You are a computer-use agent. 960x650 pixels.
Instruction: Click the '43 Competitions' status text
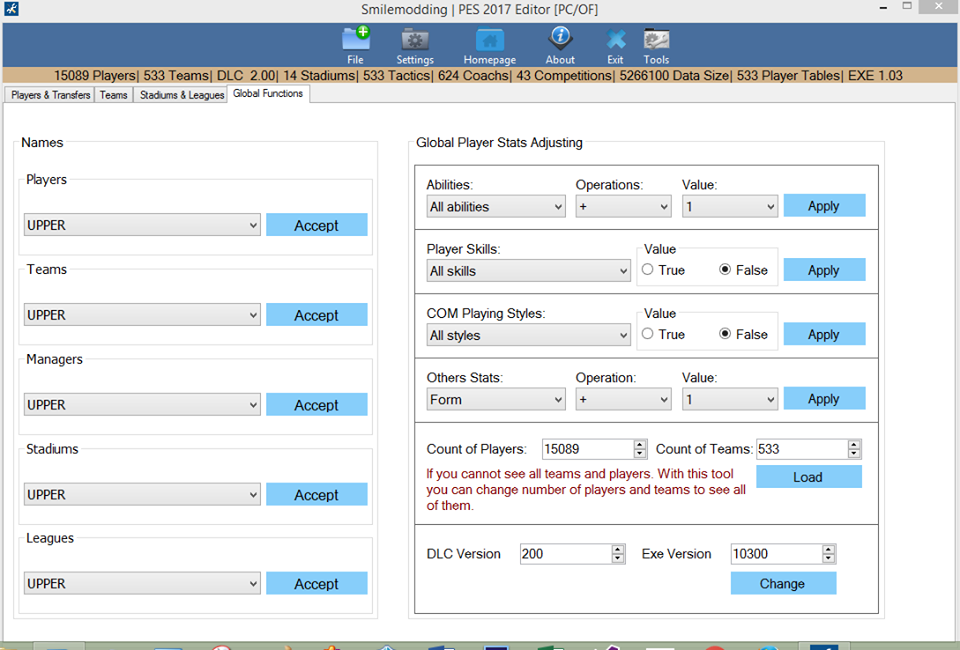click(x=564, y=75)
